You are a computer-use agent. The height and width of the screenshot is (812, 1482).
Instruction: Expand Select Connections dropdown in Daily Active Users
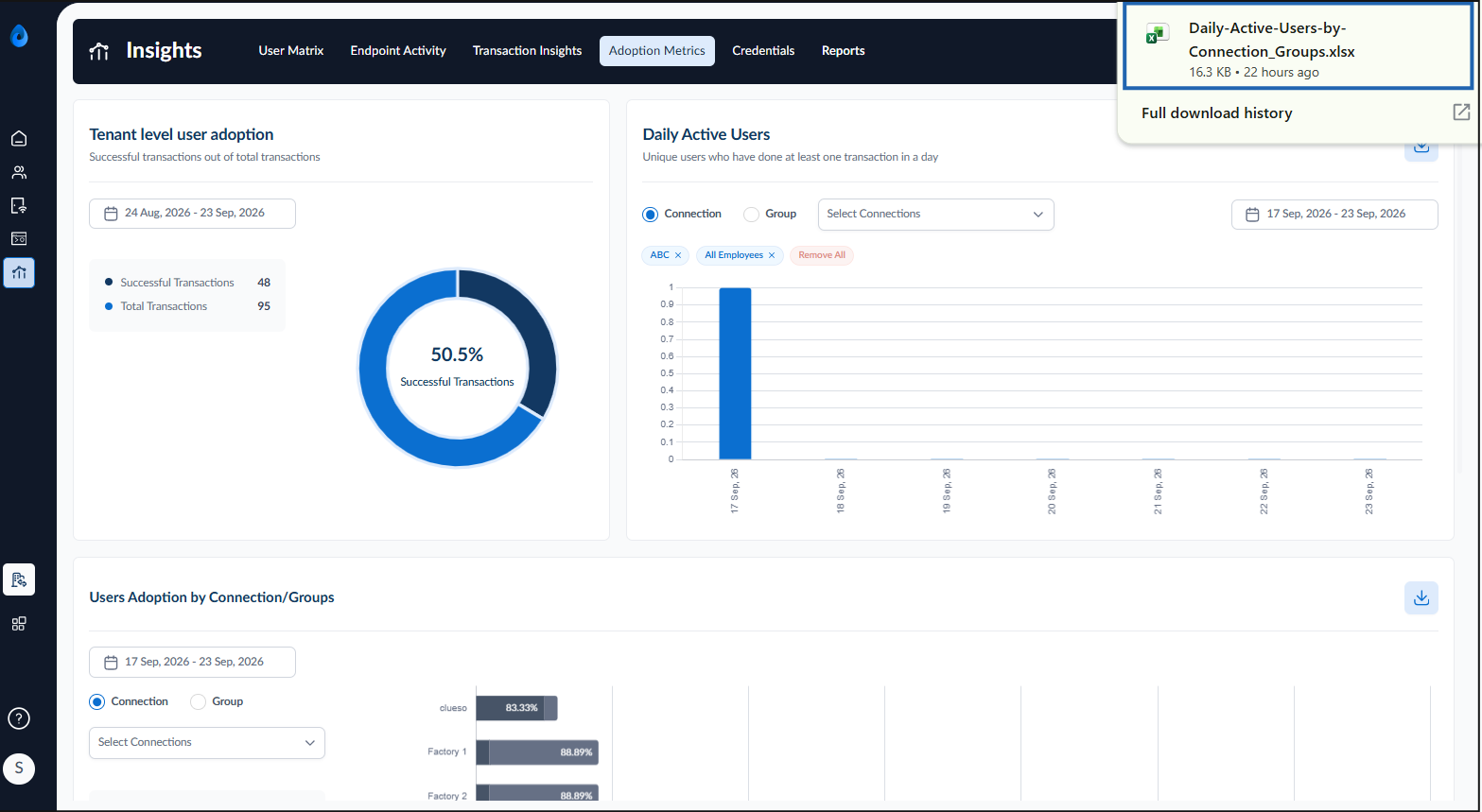[935, 215]
